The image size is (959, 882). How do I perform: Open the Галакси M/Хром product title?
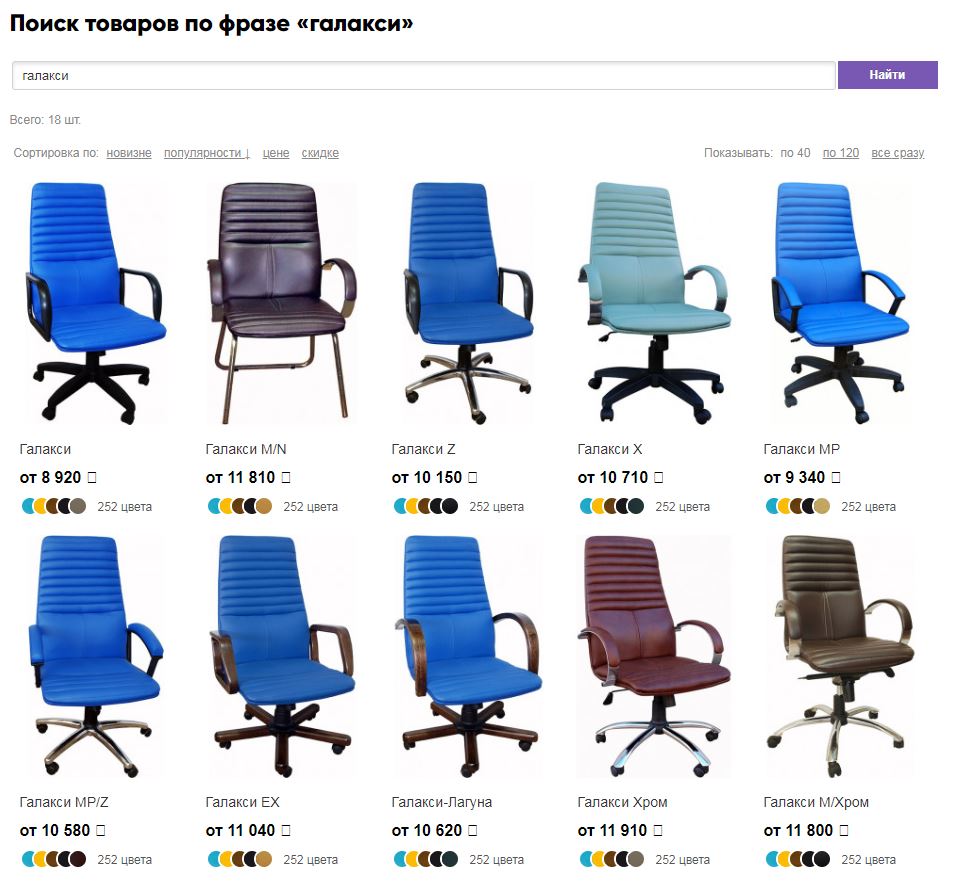tap(816, 802)
